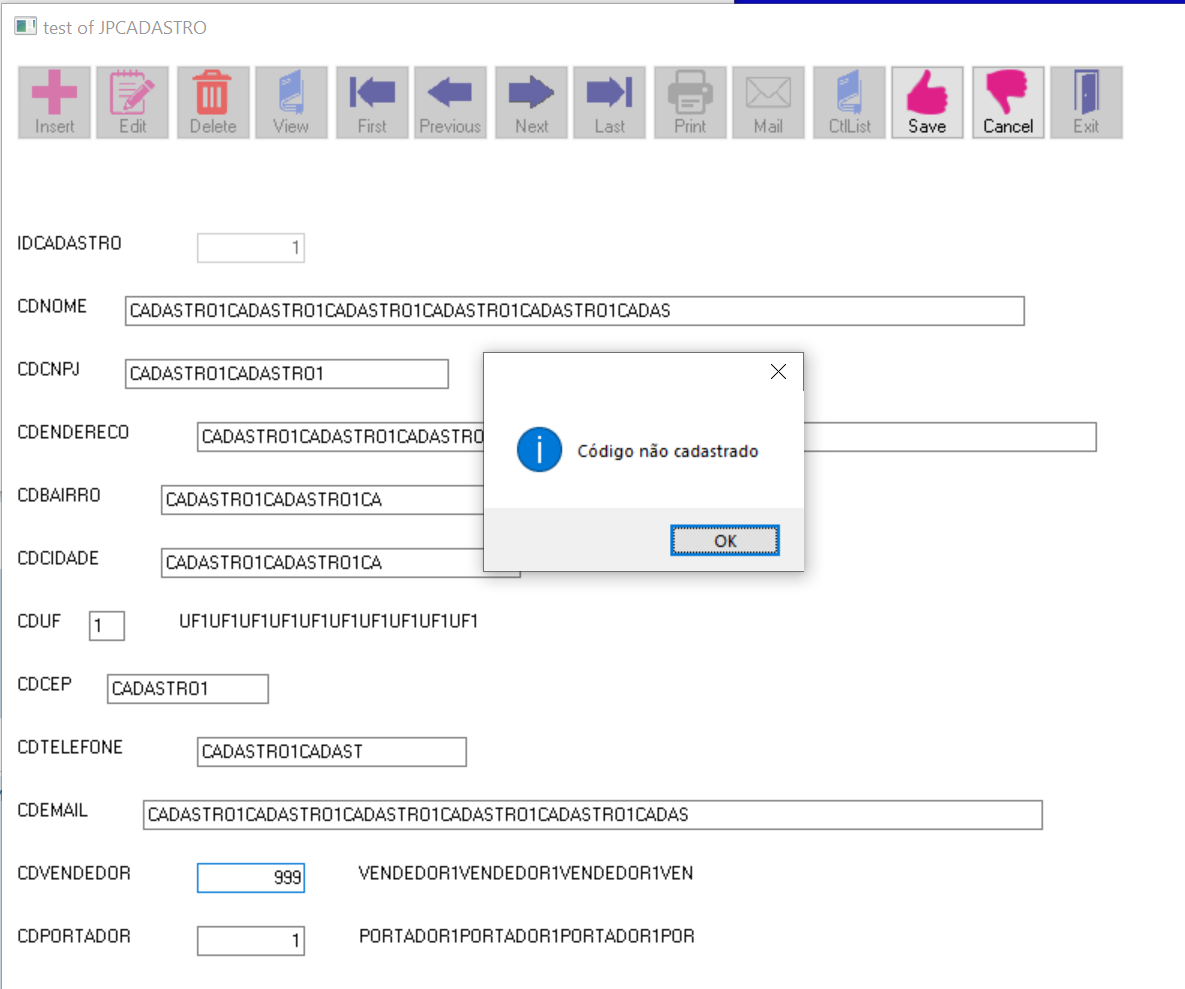Click the UF1UF1 description text
1185x989 pixels.
329,621
